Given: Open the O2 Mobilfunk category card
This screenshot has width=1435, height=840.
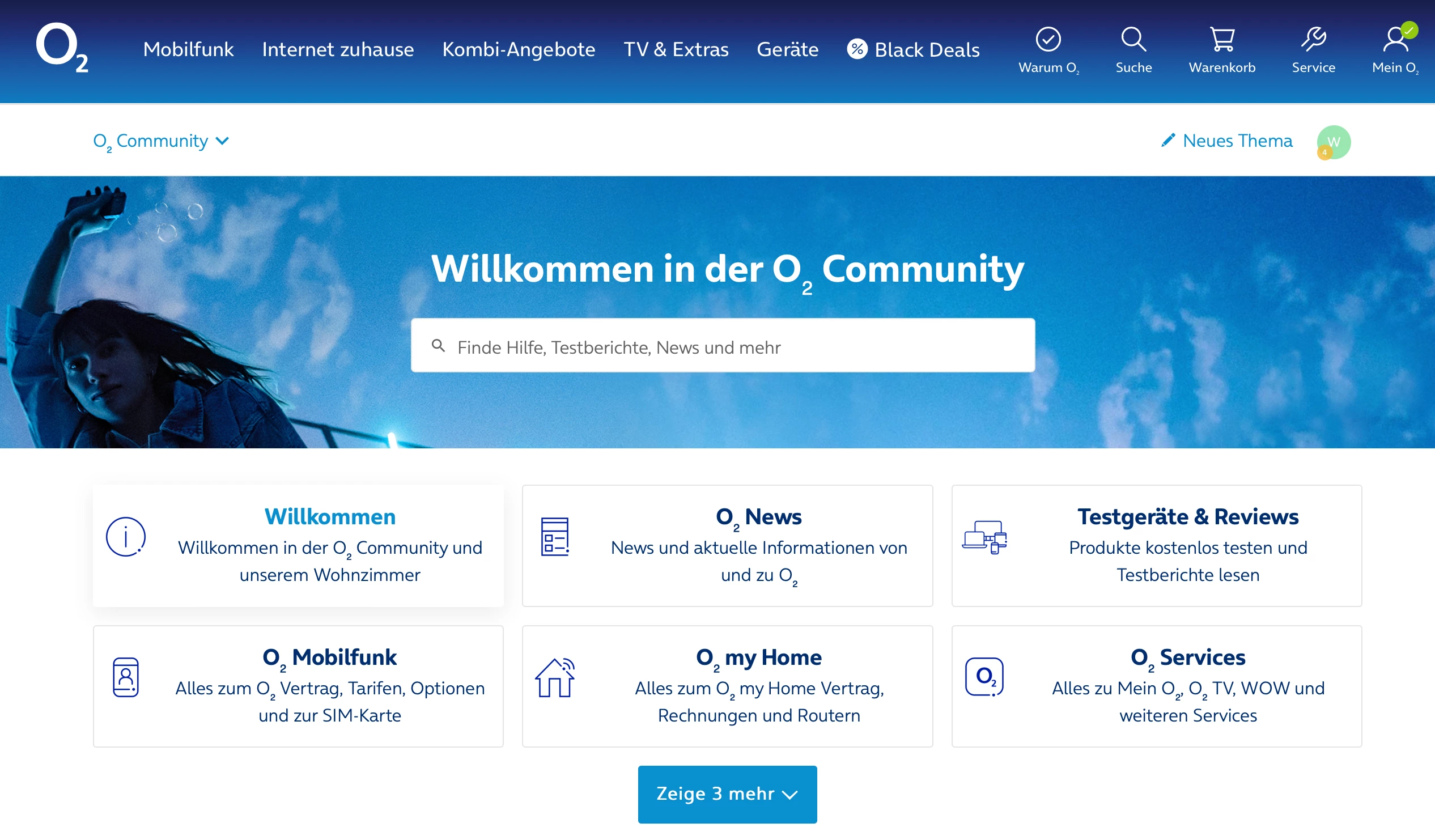Looking at the screenshot, I should click(x=329, y=657).
